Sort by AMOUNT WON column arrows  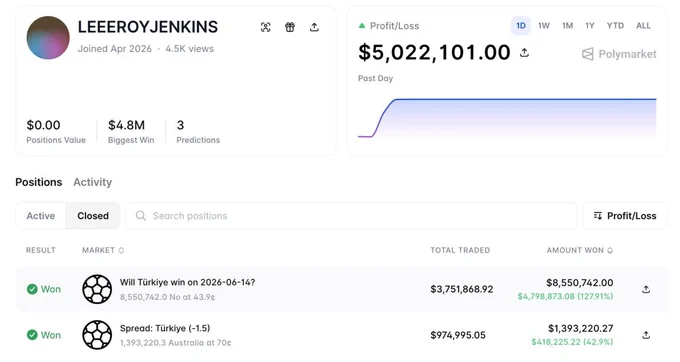coord(610,250)
